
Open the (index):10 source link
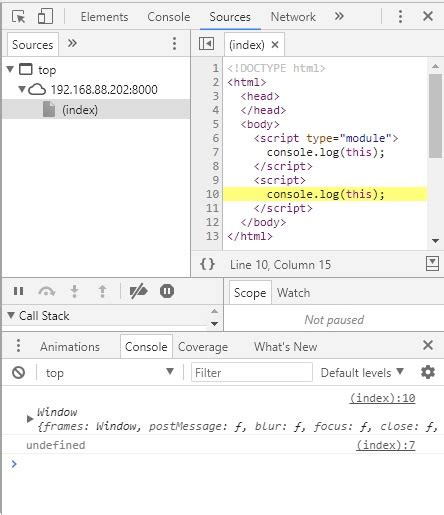(382, 398)
